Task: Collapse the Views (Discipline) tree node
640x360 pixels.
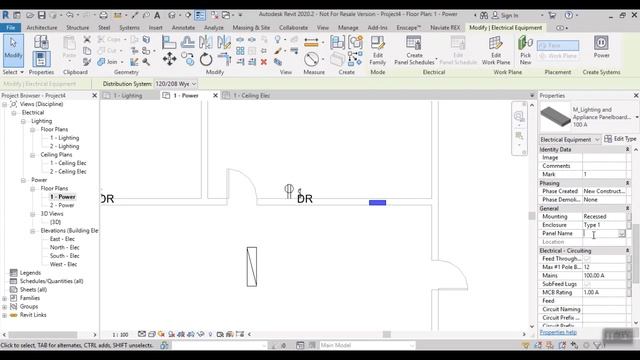Action: point(5,104)
